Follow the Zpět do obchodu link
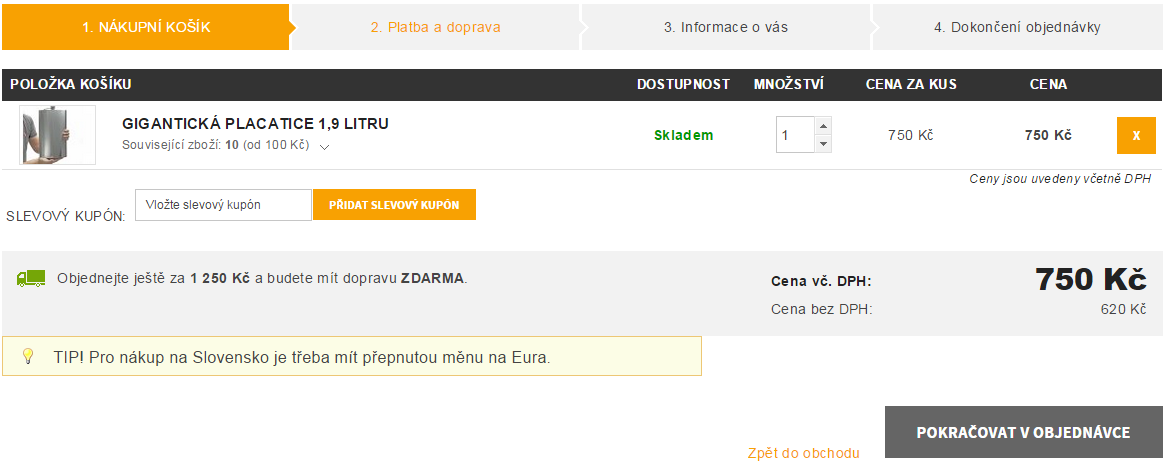1167x472 pixels. tap(803, 453)
